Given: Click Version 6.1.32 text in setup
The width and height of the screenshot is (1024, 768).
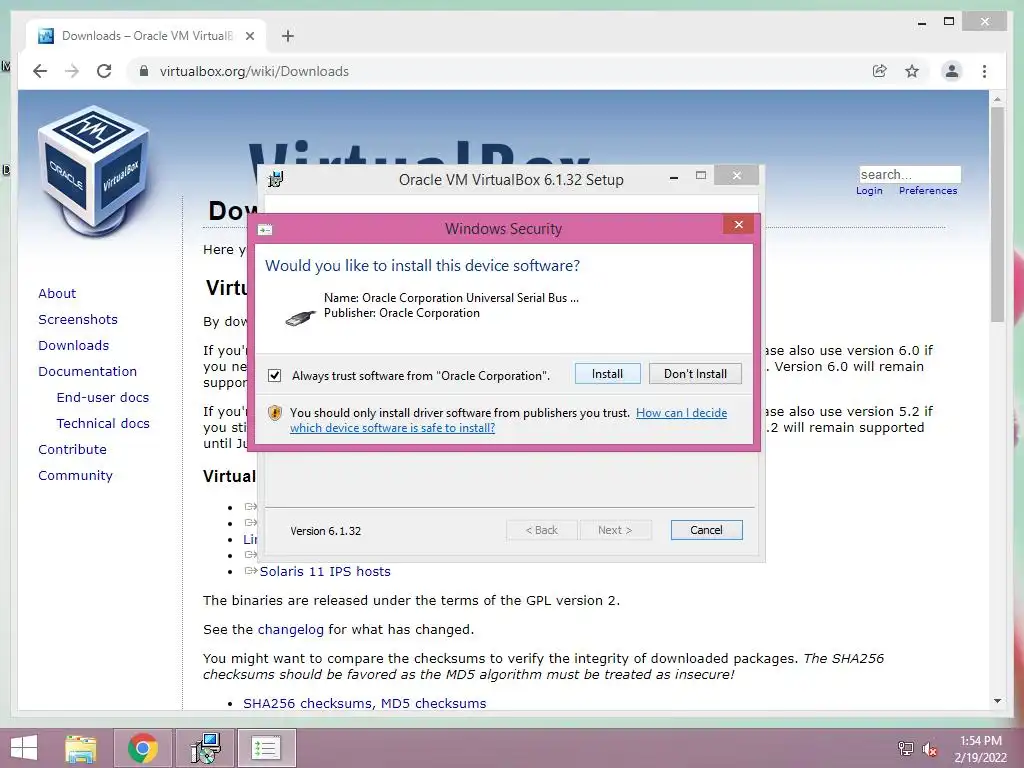Looking at the screenshot, I should tap(325, 531).
